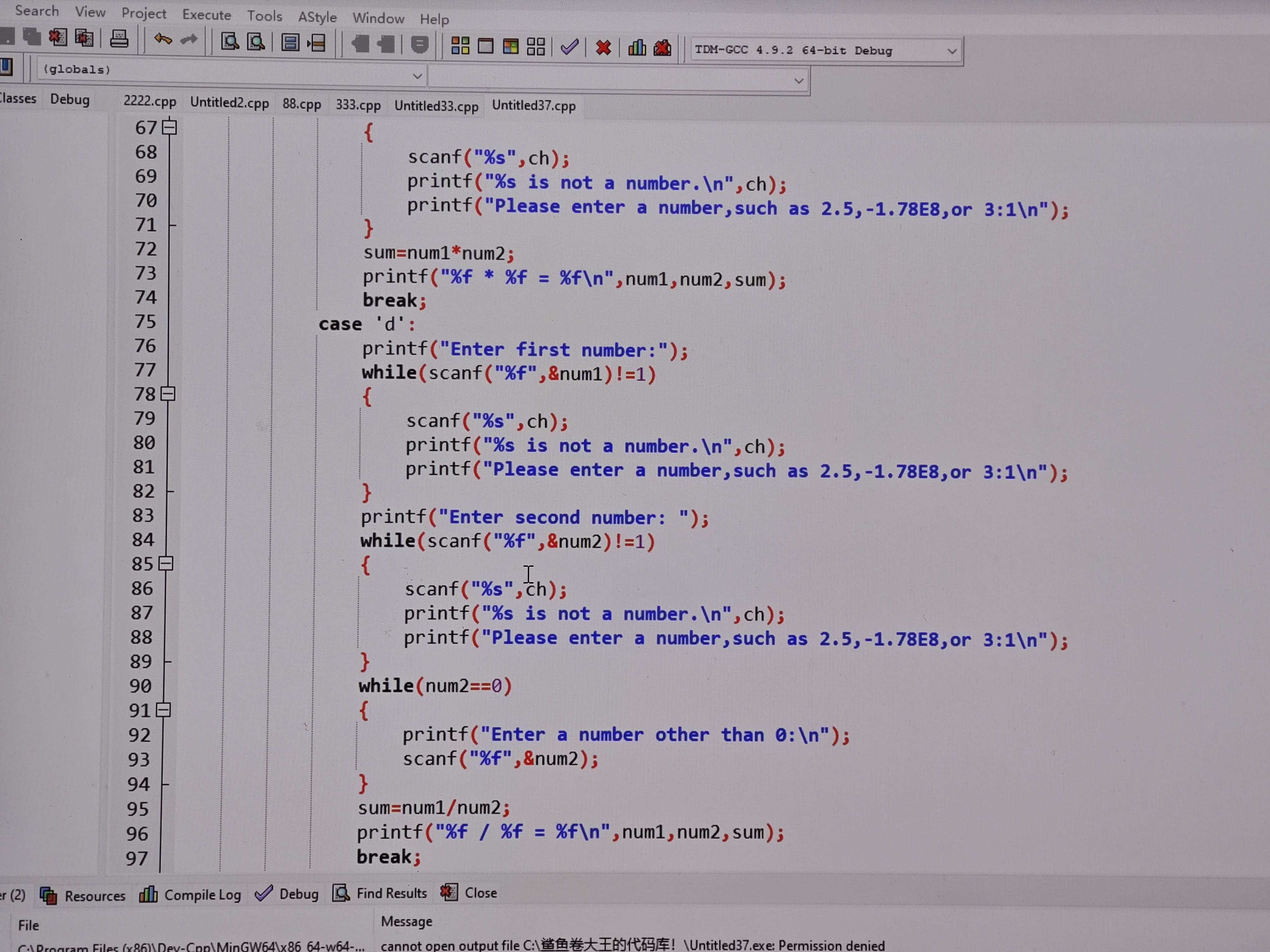Click the Message column header
The width and height of the screenshot is (1270, 952).
pyautogui.click(x=407, y=922)
